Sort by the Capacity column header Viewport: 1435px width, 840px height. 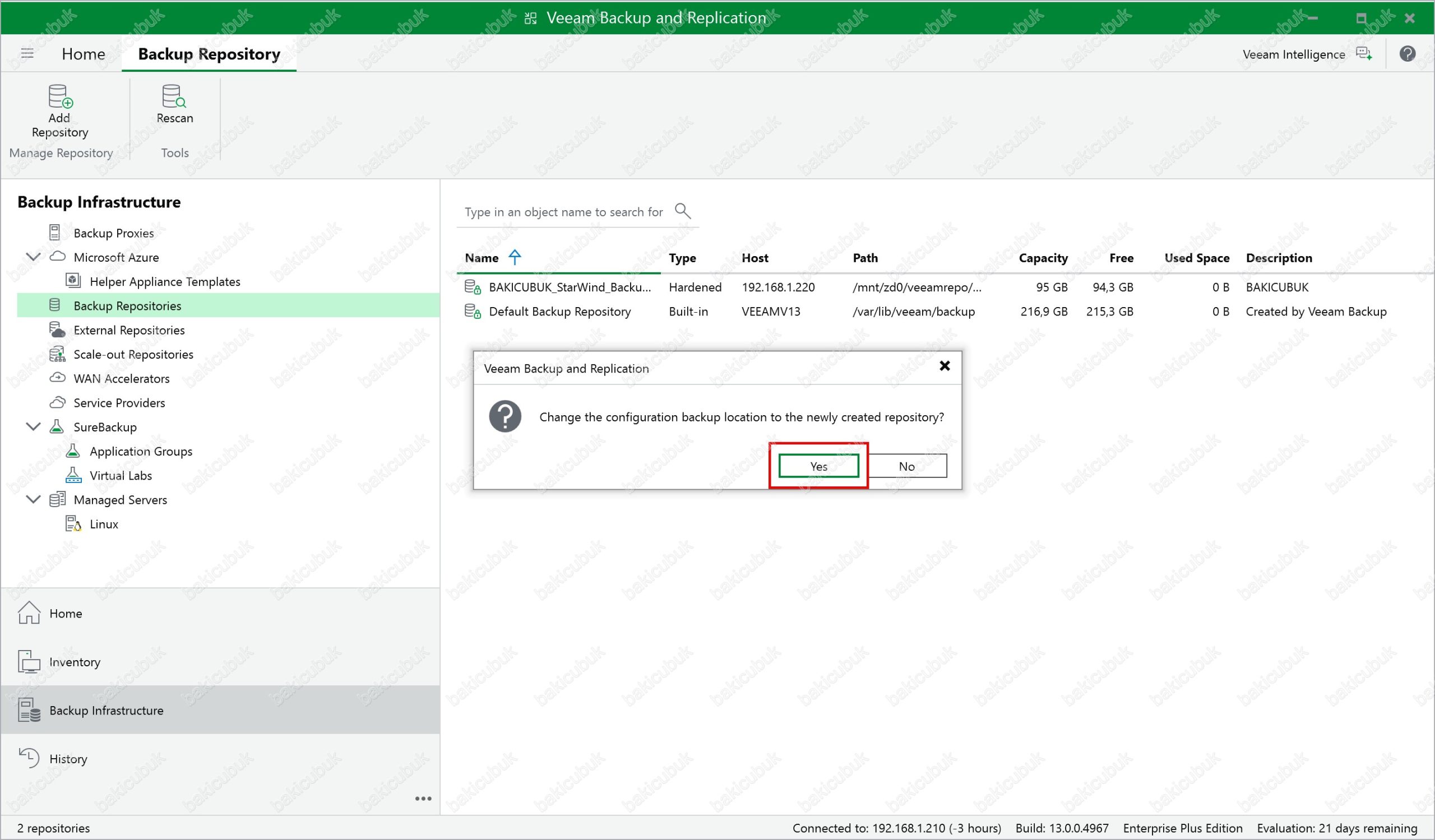(1043, 258)
